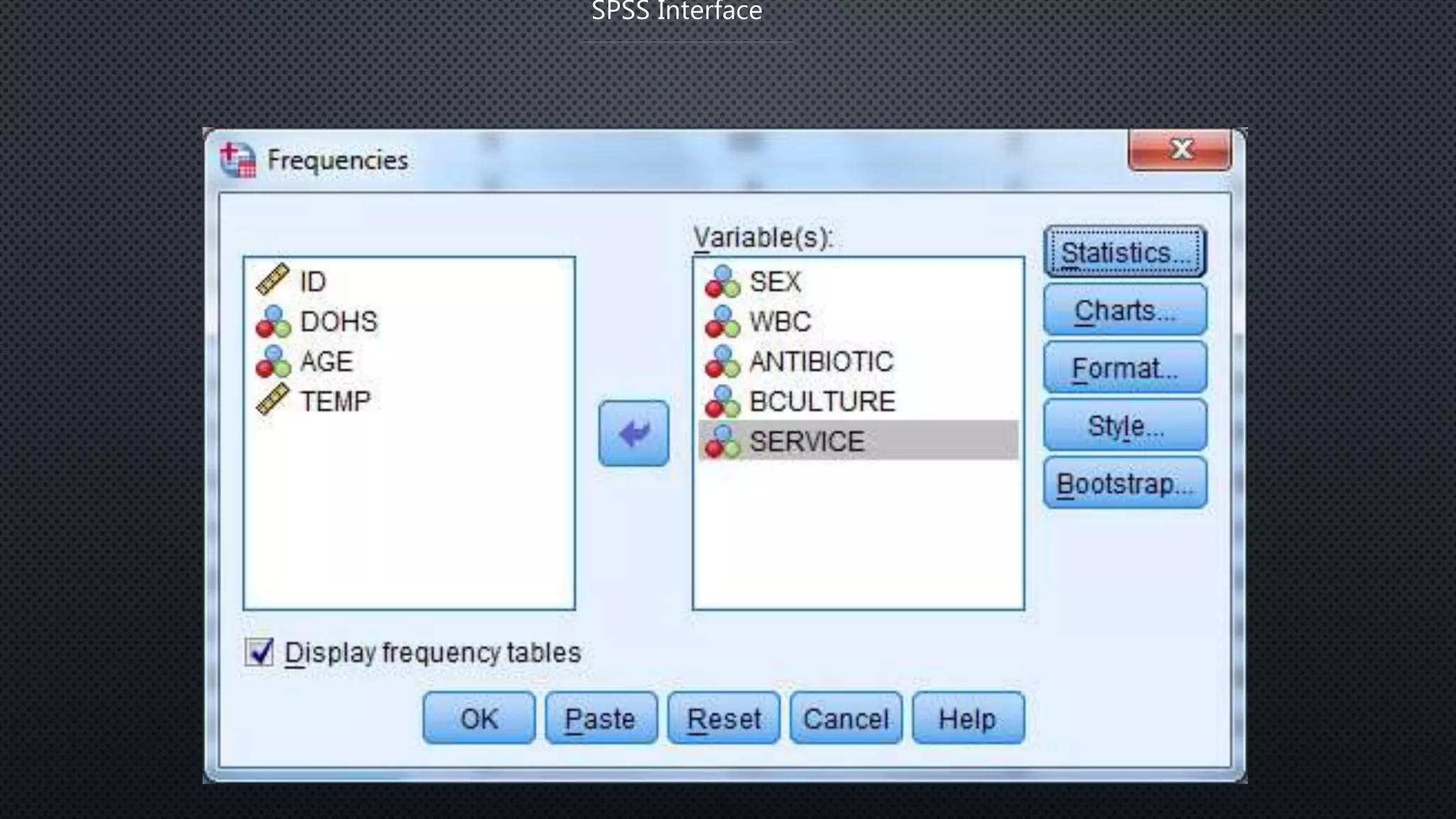This screenshot has width=1456, height=819.
Task: Click the nominal icon beside SERVICE
Action: click(x=723, y=441)
